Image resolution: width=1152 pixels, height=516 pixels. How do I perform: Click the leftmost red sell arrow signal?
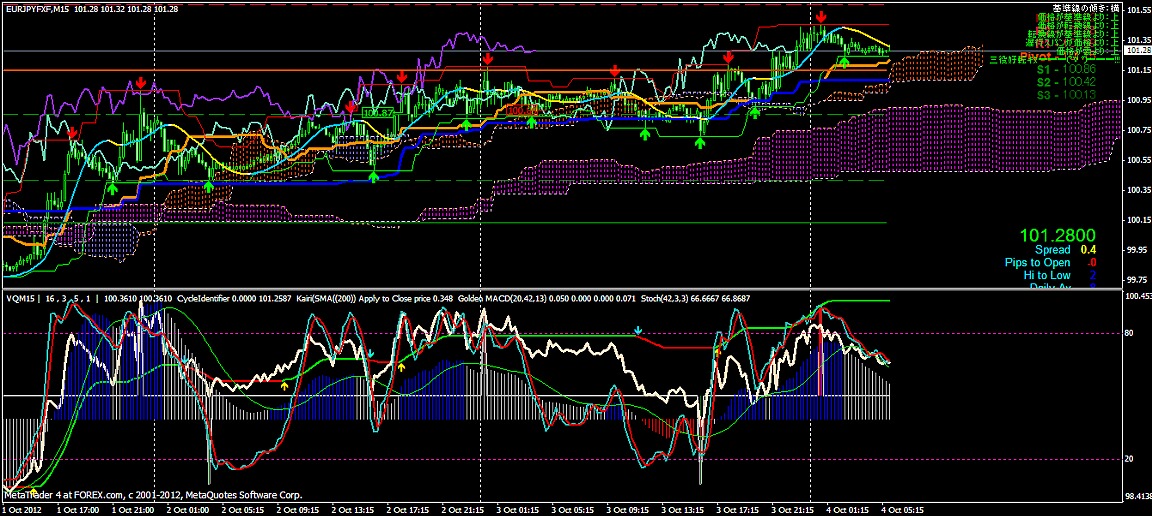73,131
